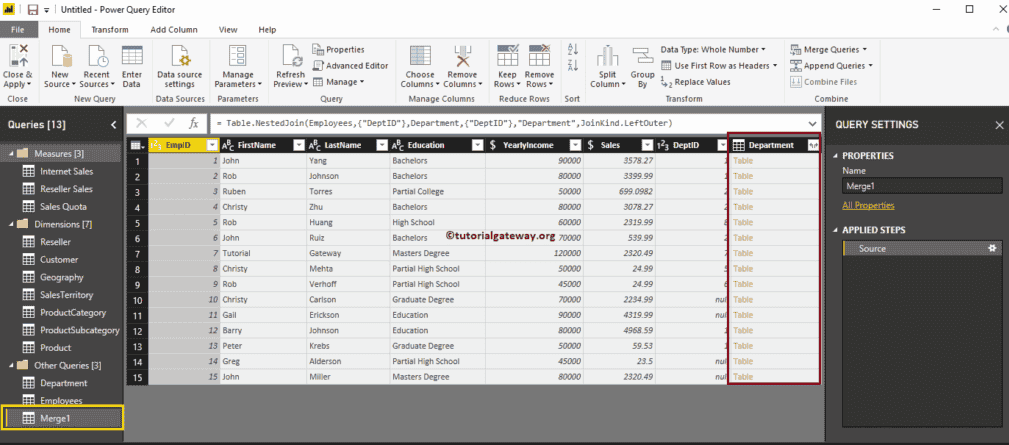Expand the Department column with its expand icon
The width and height of the screenshot is (1009, 445).
(x=813, y=145)
